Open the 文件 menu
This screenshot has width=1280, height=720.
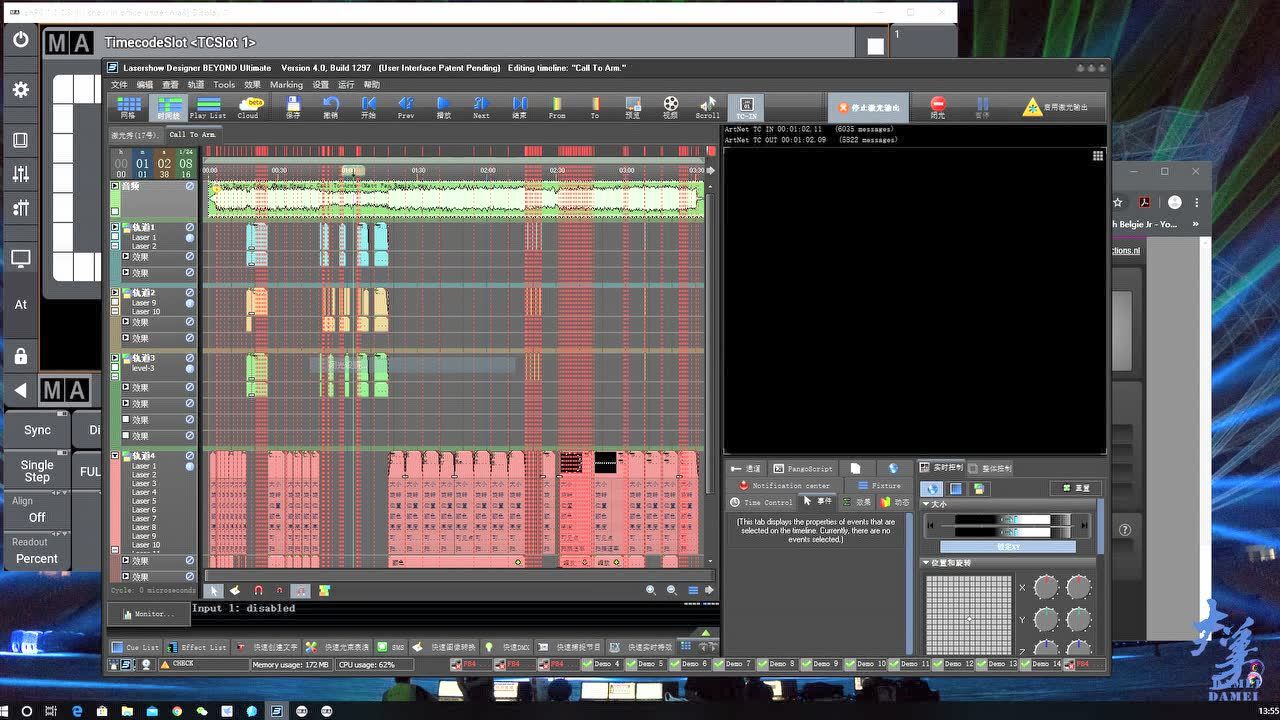(x=119, y=85)
